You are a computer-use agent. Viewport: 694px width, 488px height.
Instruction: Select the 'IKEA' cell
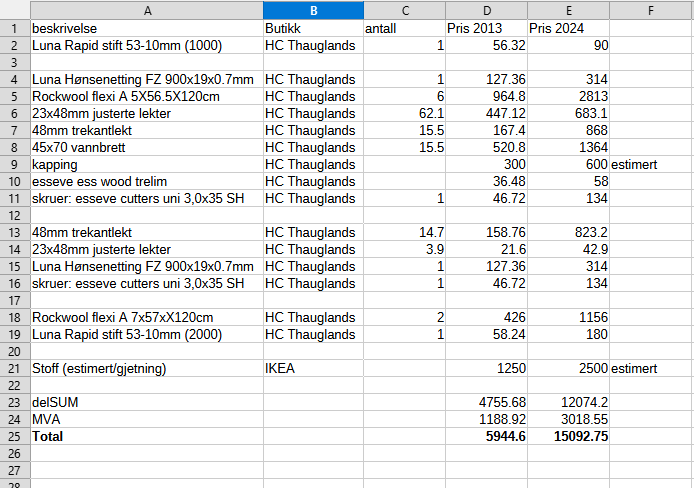click(313, 368)
